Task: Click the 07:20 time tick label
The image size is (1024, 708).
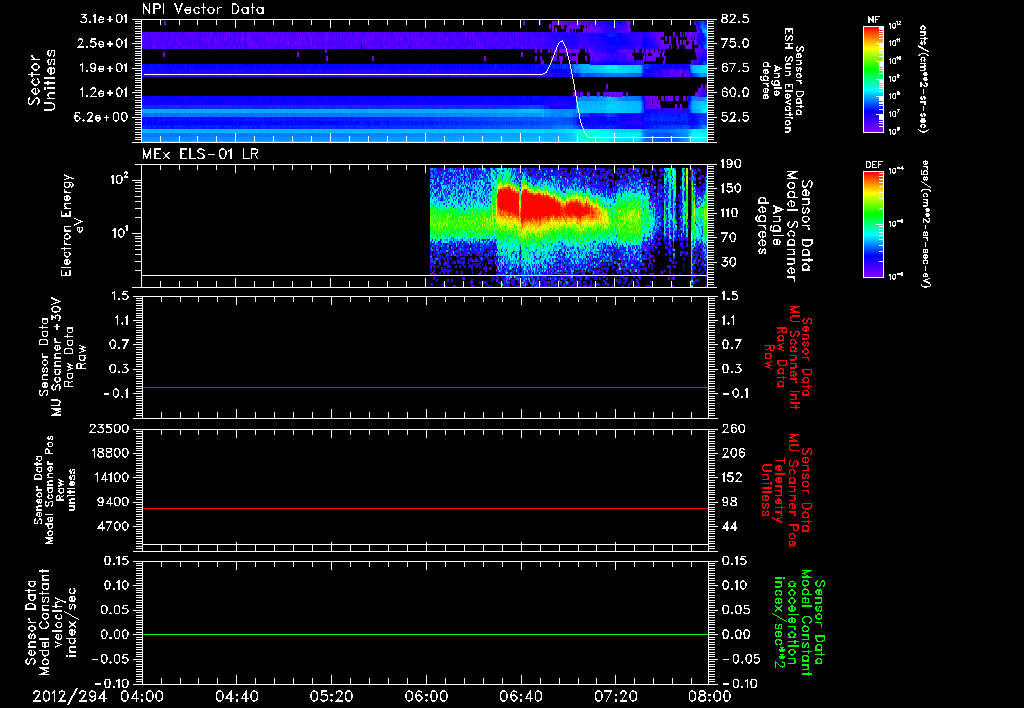Action: point(616,696)
